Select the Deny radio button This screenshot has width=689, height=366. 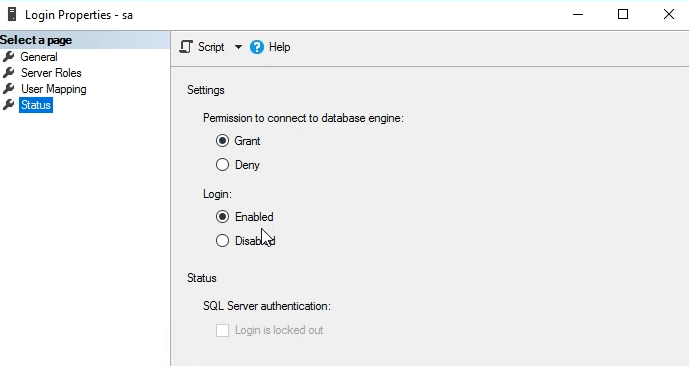[222, 165]
